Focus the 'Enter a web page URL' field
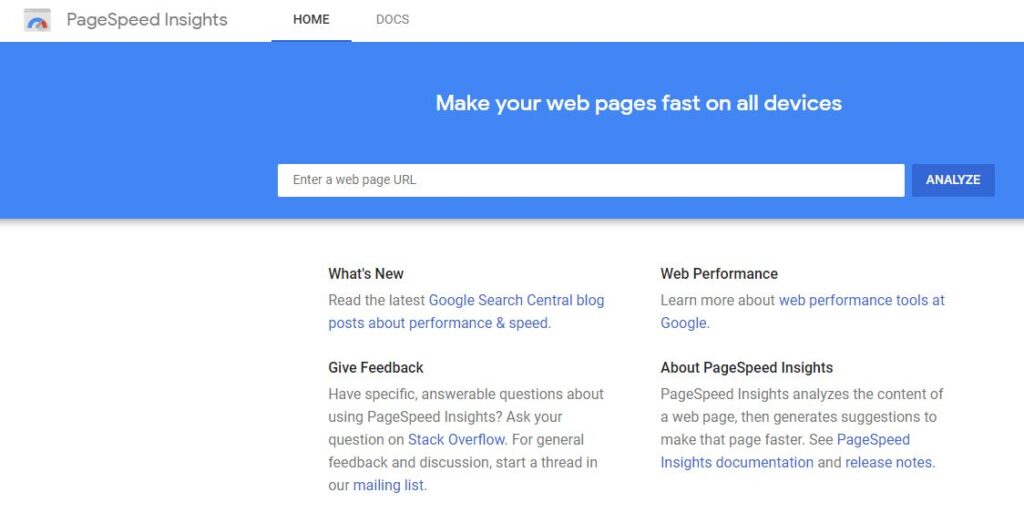 click(x=590, y=180)
